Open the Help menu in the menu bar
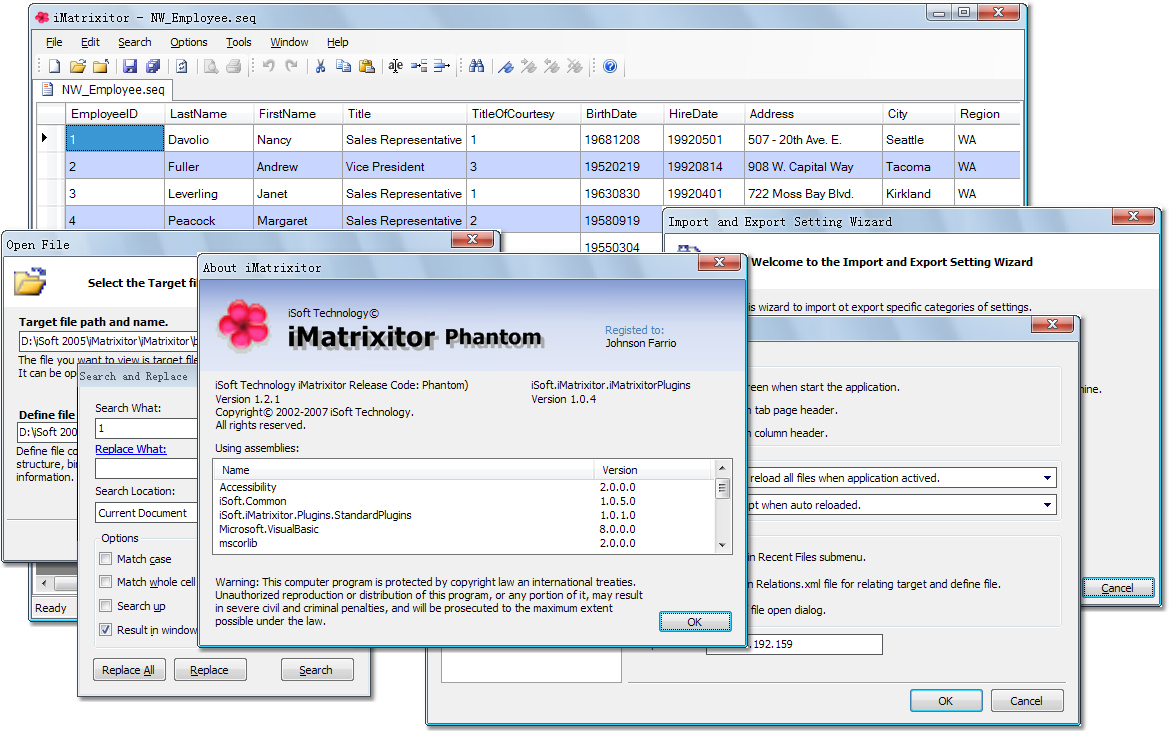The width and height of the screenshot is (1169, 733). [338, 43]
